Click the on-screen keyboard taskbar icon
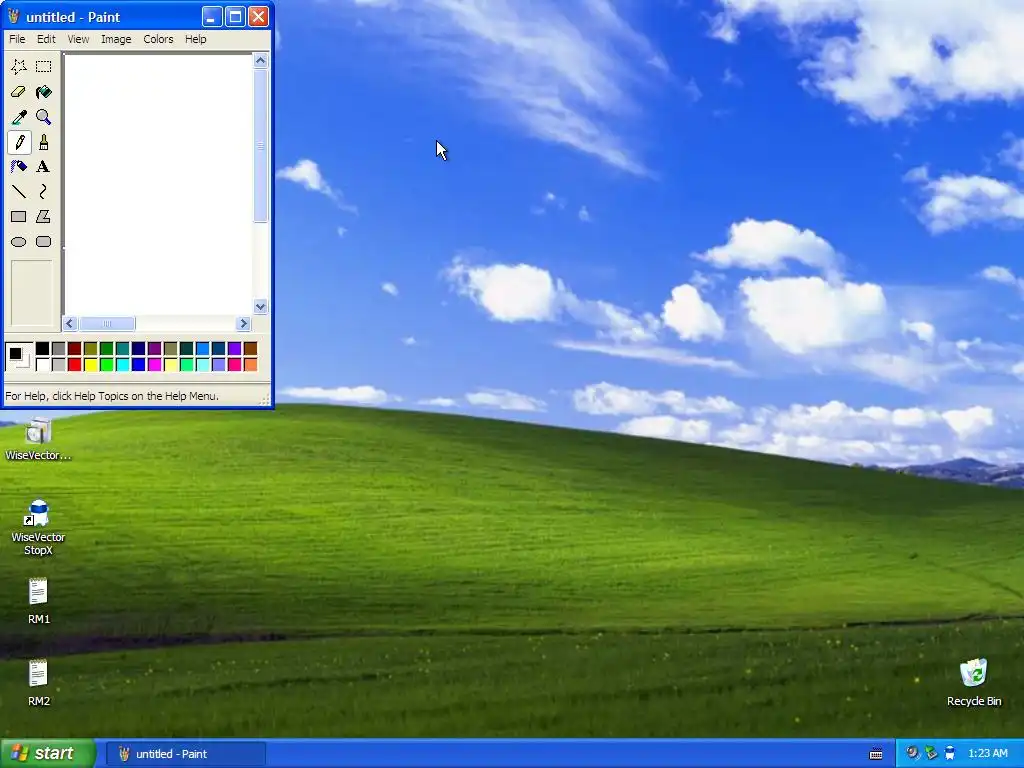The width and height of the screenshot is (1024, 768). 876,754
